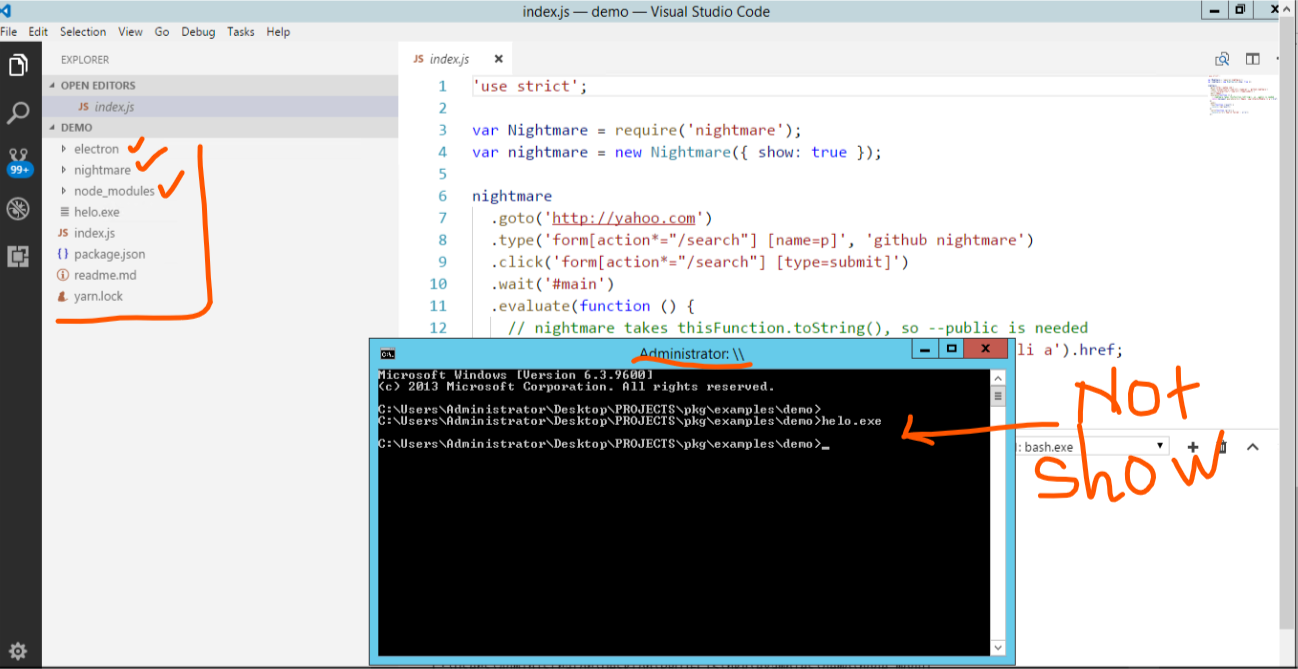Create a new terminal with the plus icon
This screenshot has width=1298, height=669.
(1192, 446)
